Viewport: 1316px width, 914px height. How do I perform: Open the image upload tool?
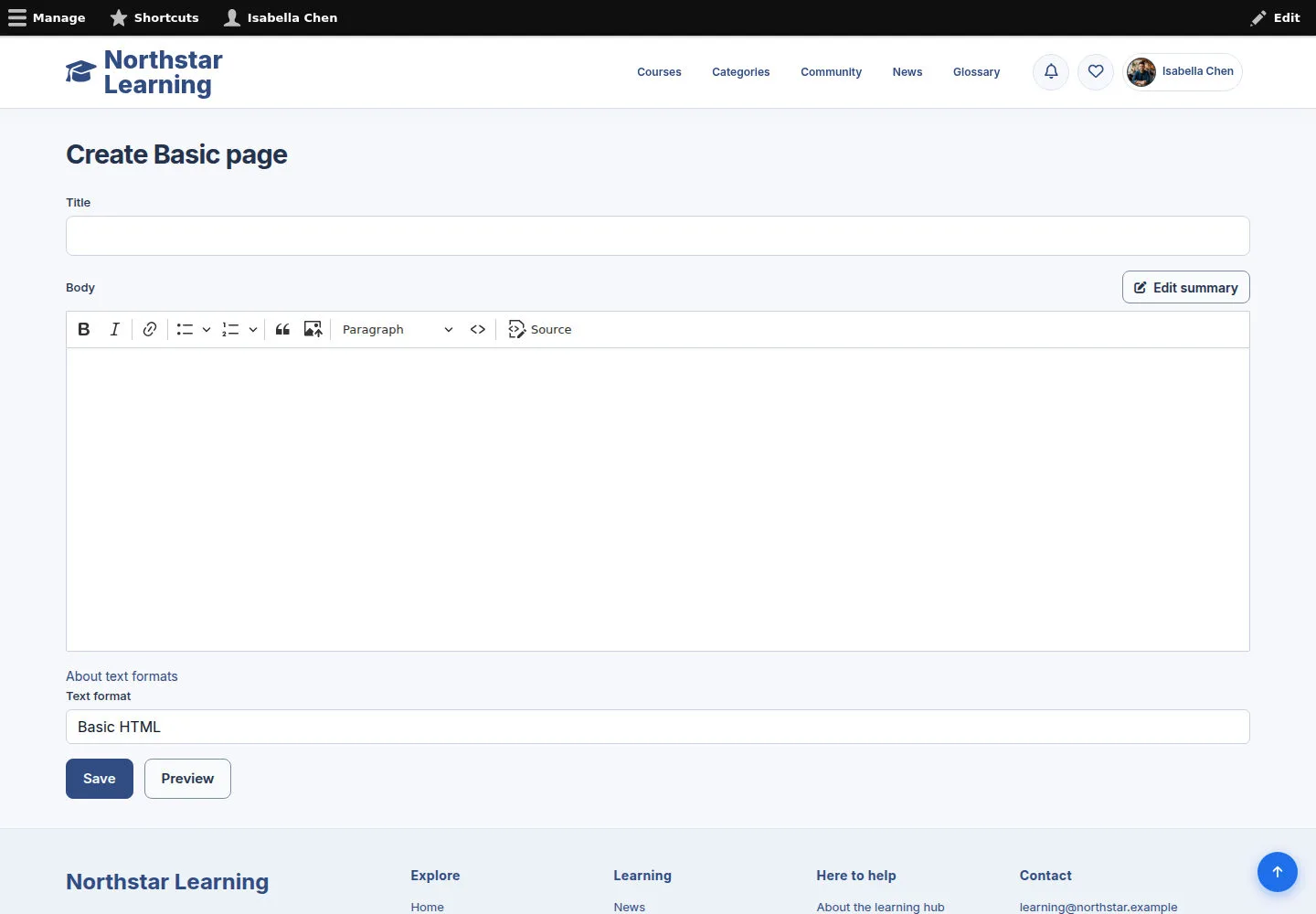click(x=313, y=329)
